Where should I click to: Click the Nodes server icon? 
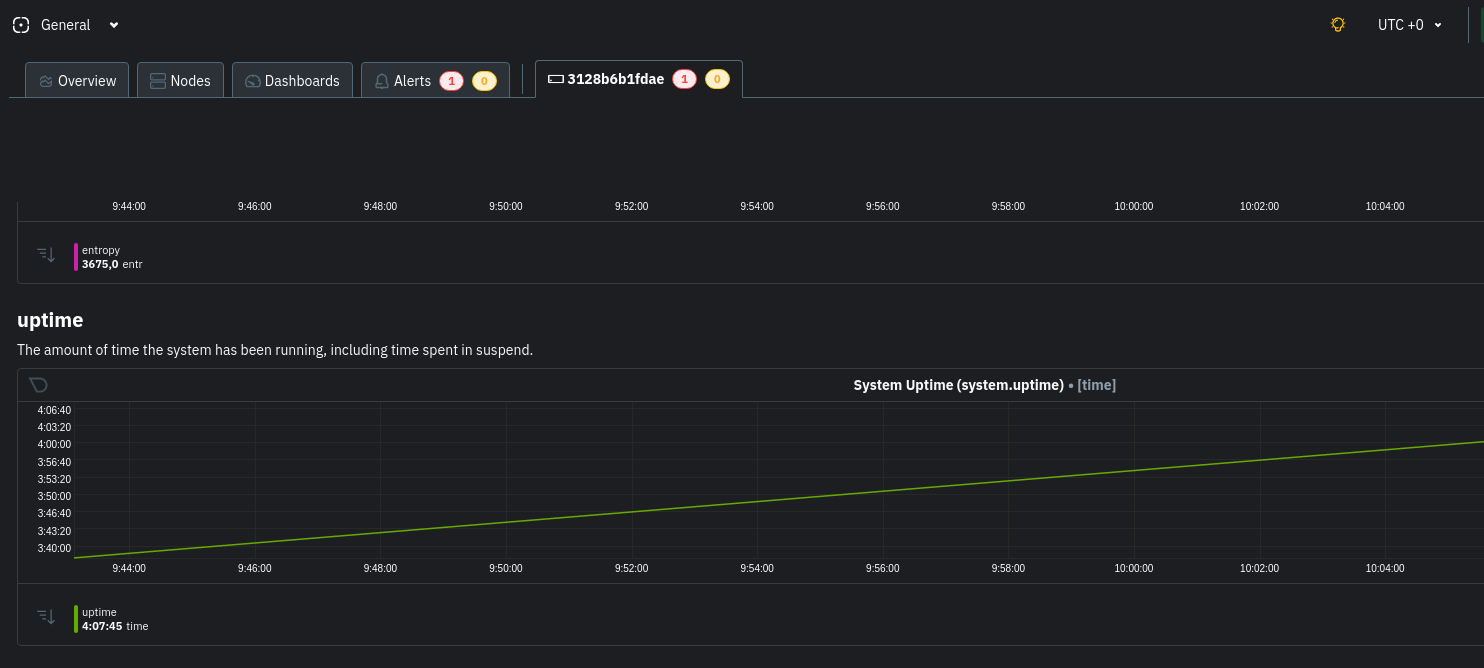point(158,81)
